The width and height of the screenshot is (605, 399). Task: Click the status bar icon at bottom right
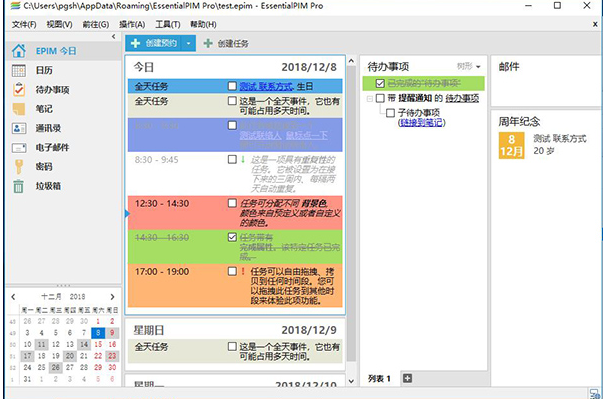pos(595,394)
